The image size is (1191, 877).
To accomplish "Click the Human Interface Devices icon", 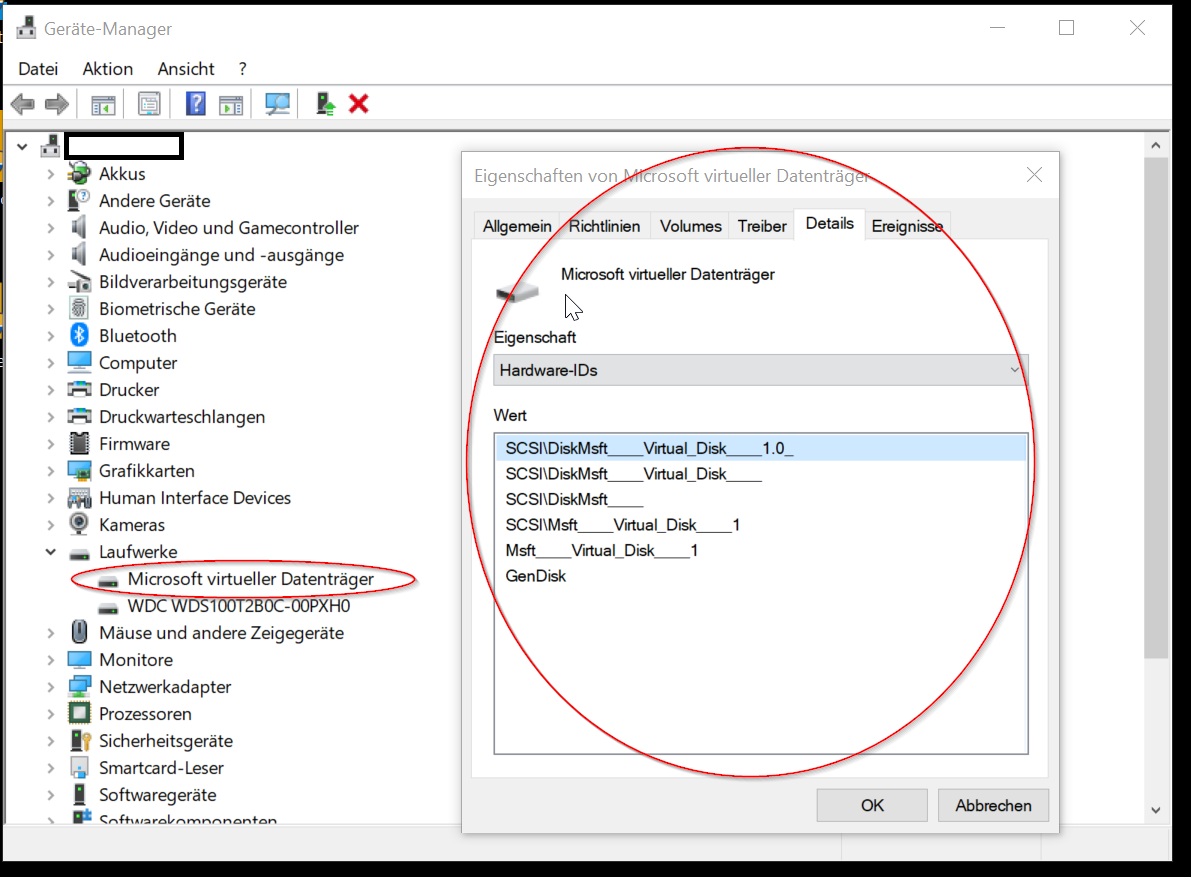I will pyautogui.click(x=79, y=498).
